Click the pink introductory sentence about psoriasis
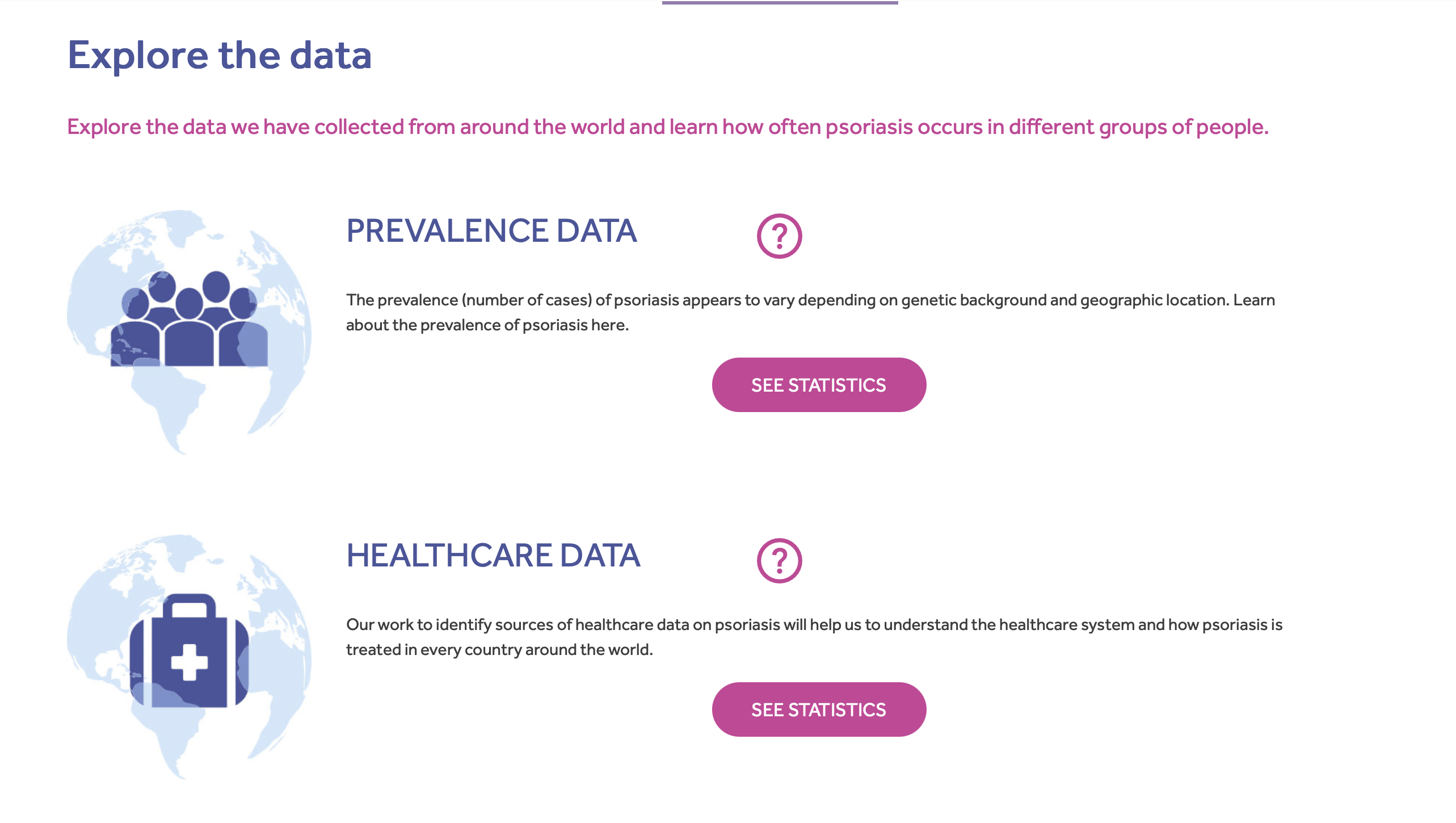Viewport: 1456px width, 823px height. pos(667,127)
